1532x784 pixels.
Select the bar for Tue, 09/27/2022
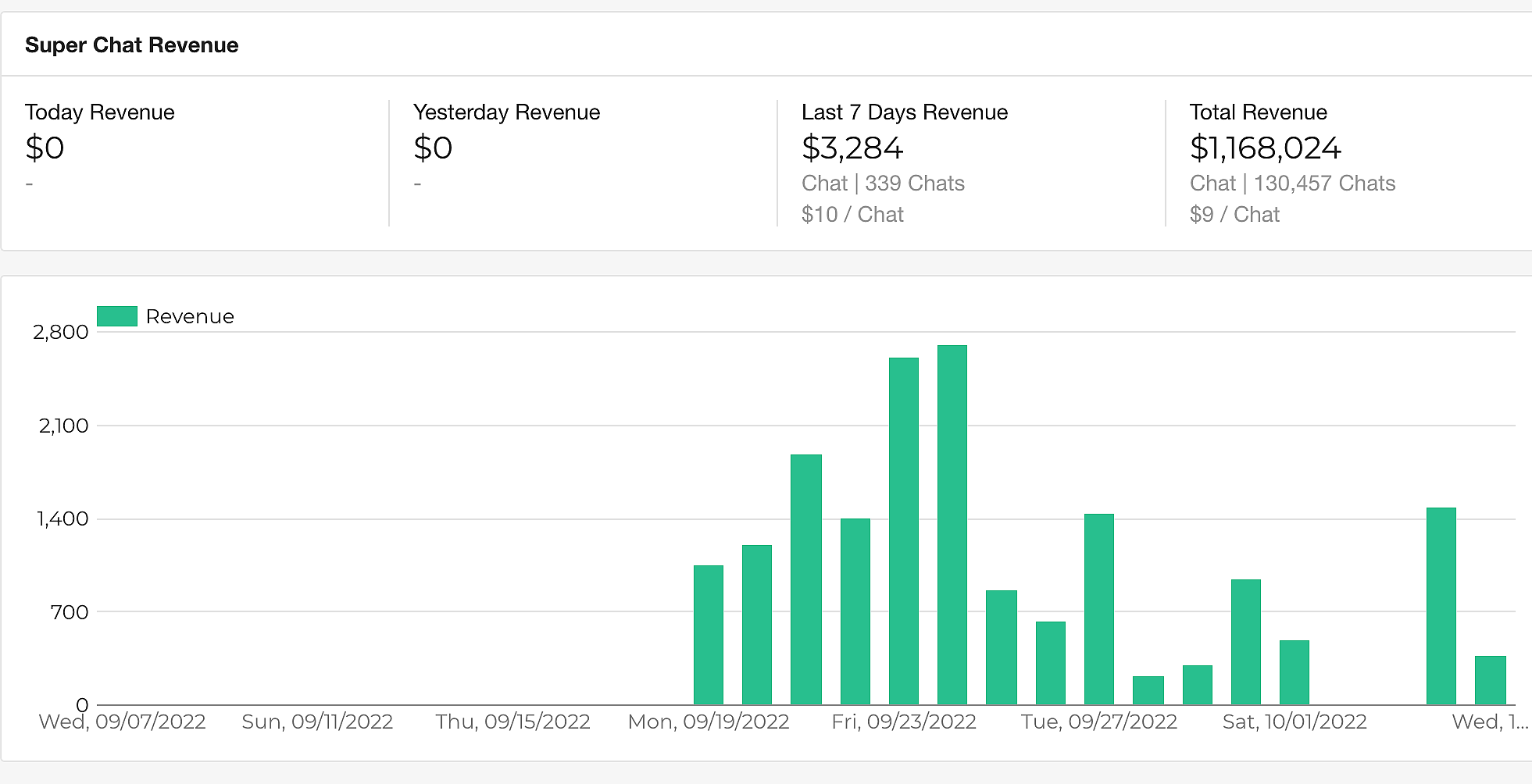pos(1098,609)
